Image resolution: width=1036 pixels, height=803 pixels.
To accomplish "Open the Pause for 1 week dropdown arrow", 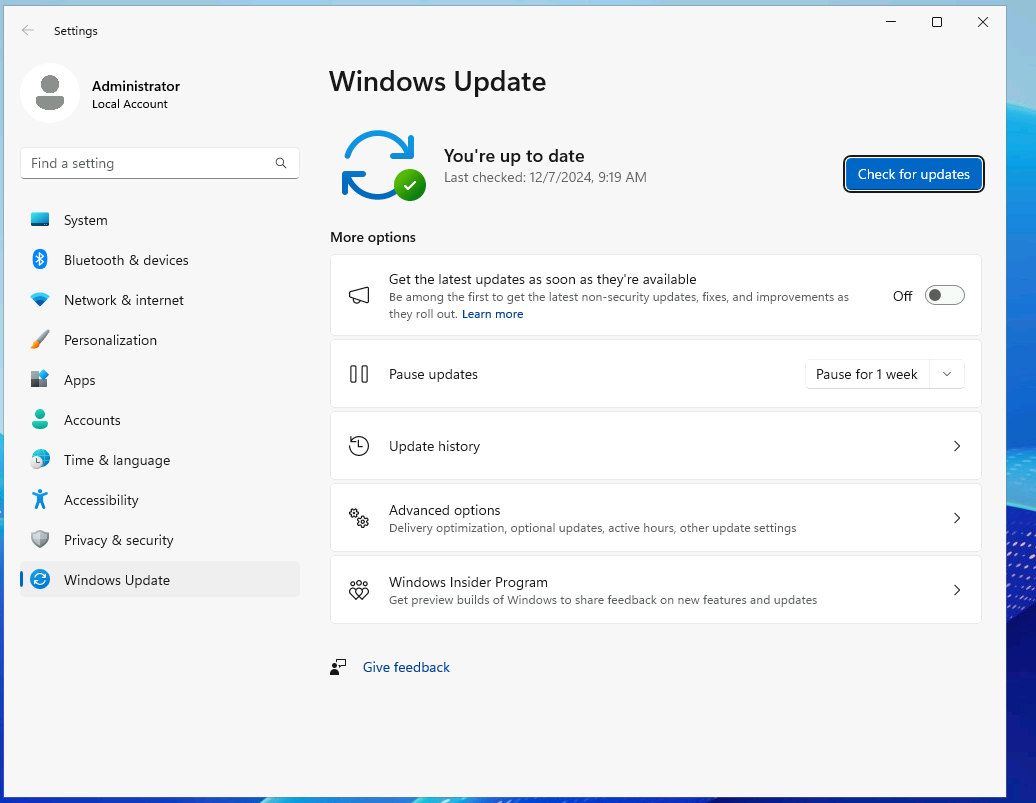I will pos(947,374).
